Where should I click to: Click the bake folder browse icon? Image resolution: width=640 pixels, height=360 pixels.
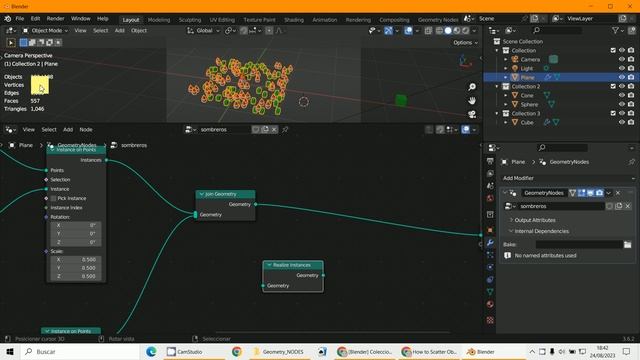[627, 244]
